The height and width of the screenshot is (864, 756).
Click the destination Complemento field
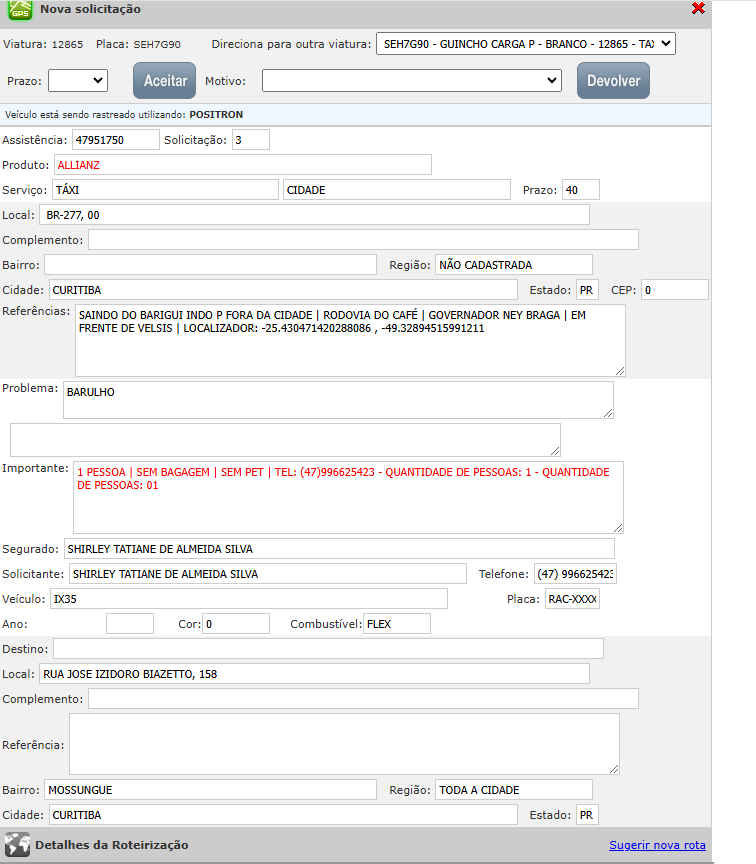click(x=363, y=699)
